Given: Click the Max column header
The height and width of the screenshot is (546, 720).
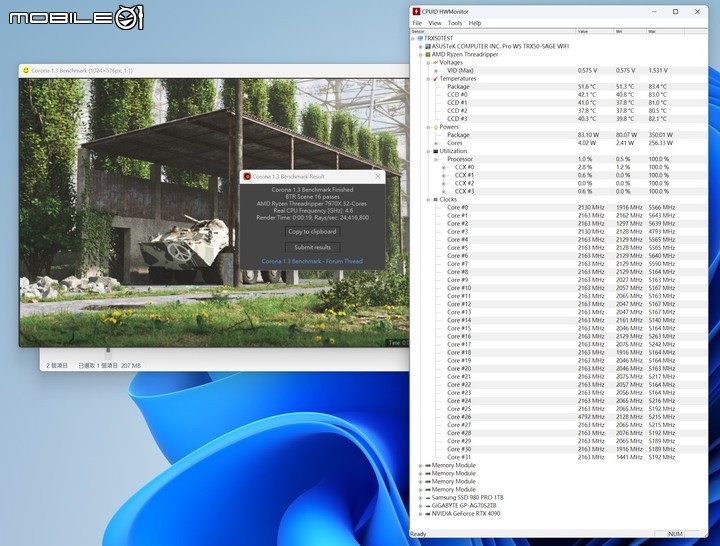Looking at the screenshot, I should click(665, 31).
